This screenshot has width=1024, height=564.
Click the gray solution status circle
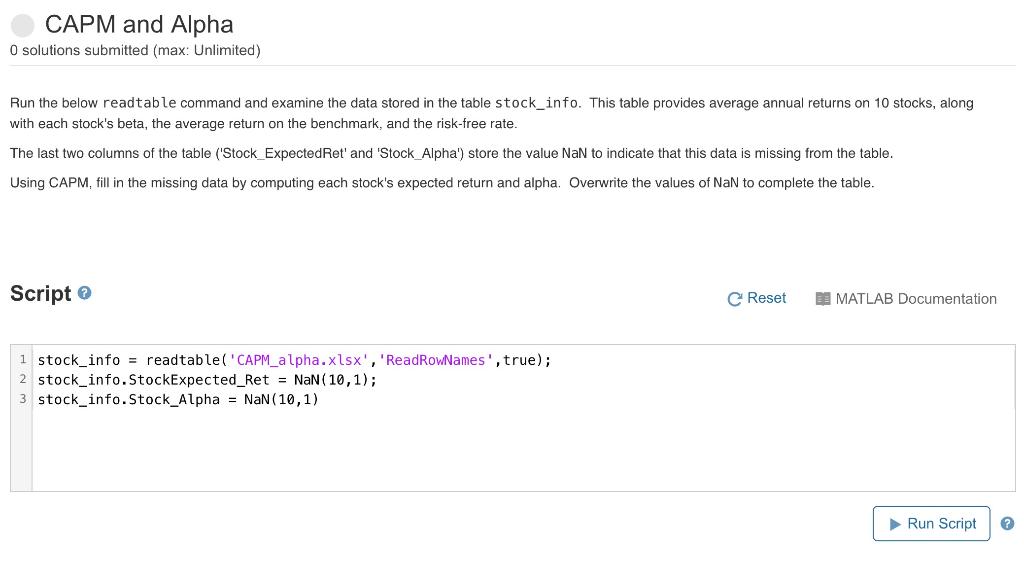click(x=23, y=25)
